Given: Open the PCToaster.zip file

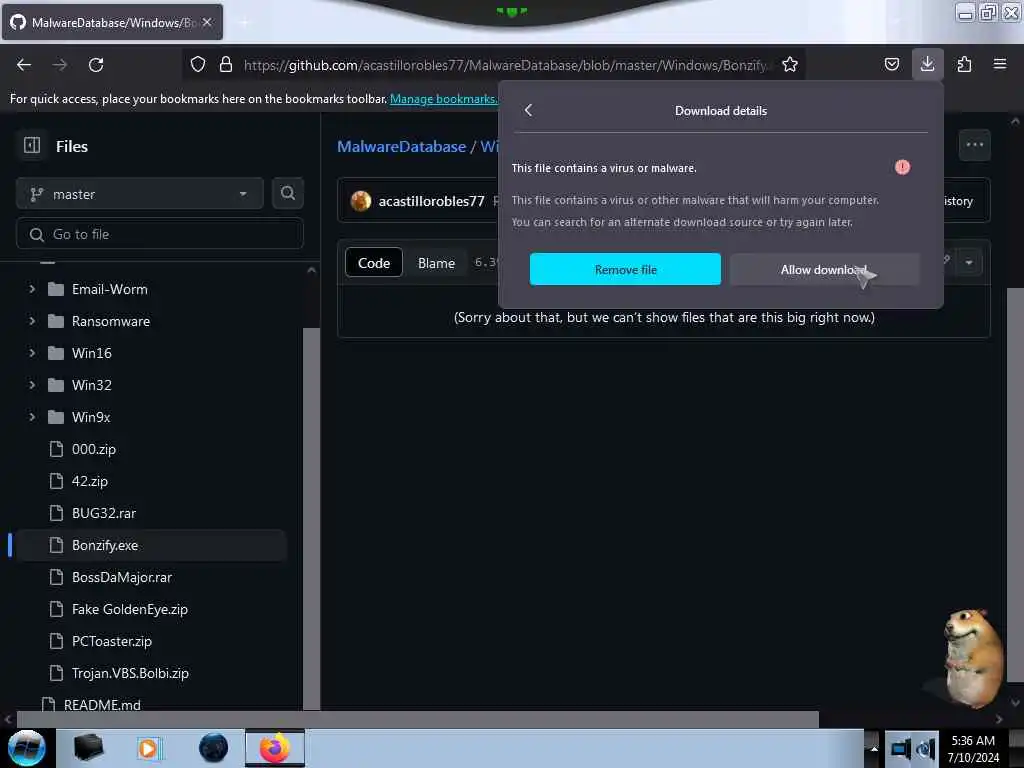Looking at the screenshot, I should (x=112, y=641).
